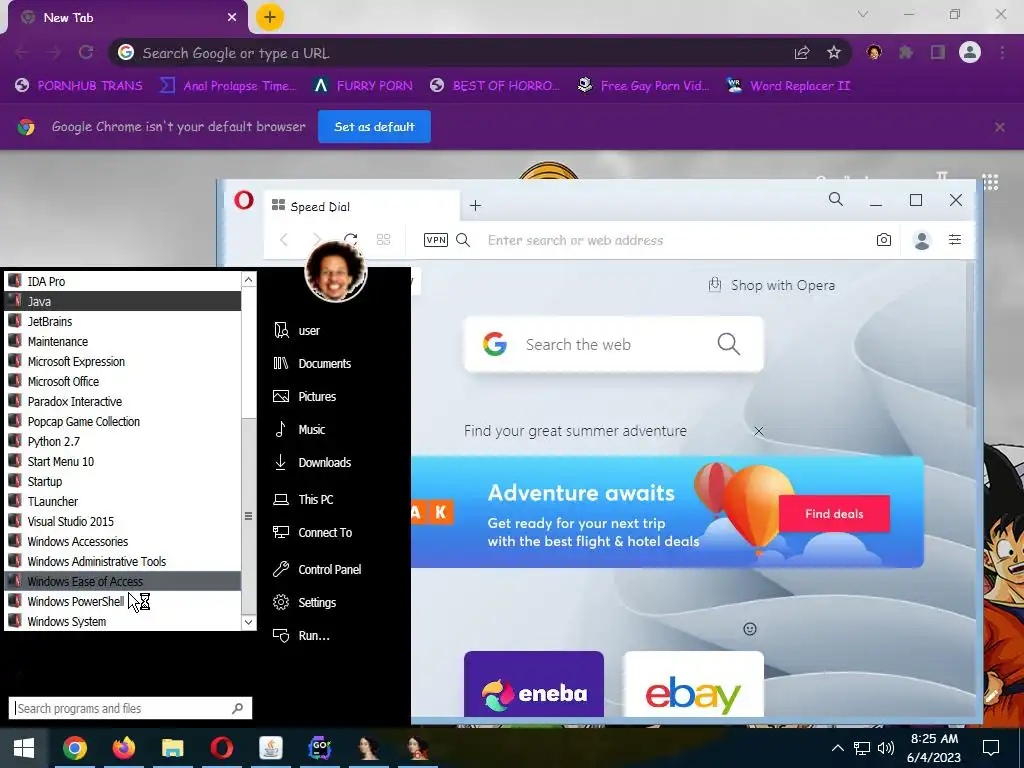This screenshot has height=768, width=1024.
Task: Open Opera account profile icon
Action: click(x=921, y=240)
